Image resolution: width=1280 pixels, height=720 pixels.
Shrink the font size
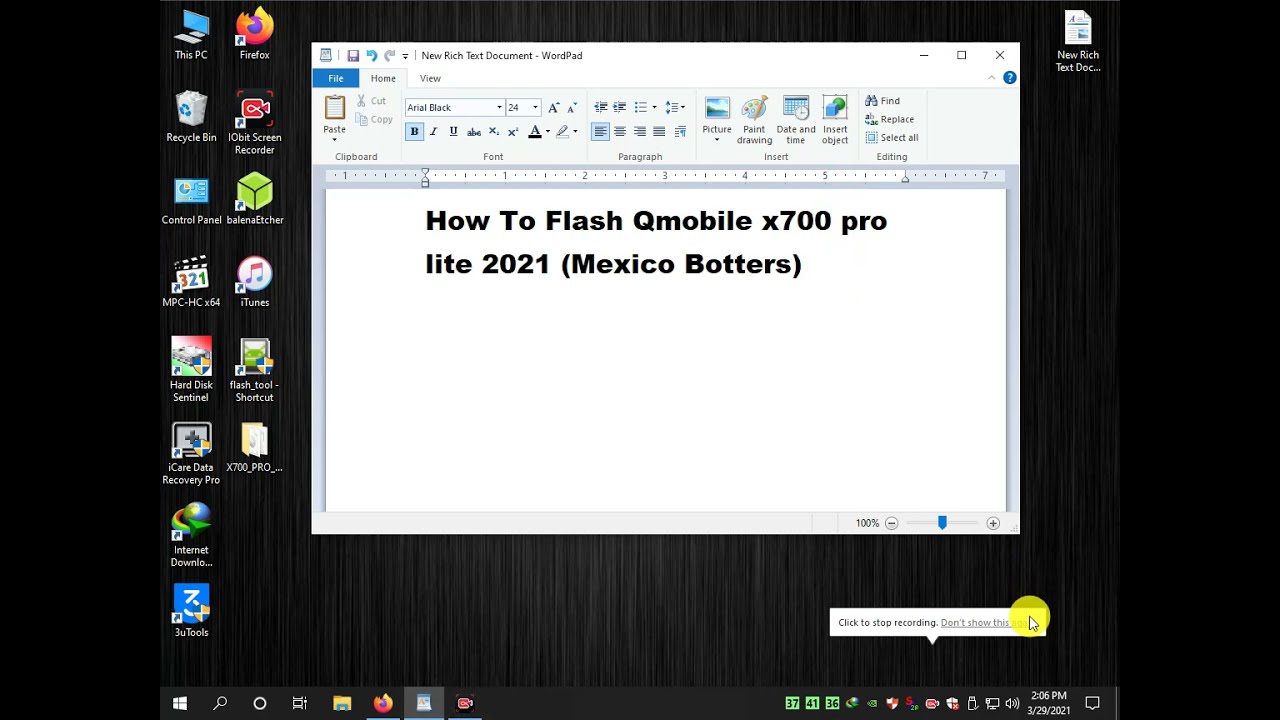(x=571, y=107)
